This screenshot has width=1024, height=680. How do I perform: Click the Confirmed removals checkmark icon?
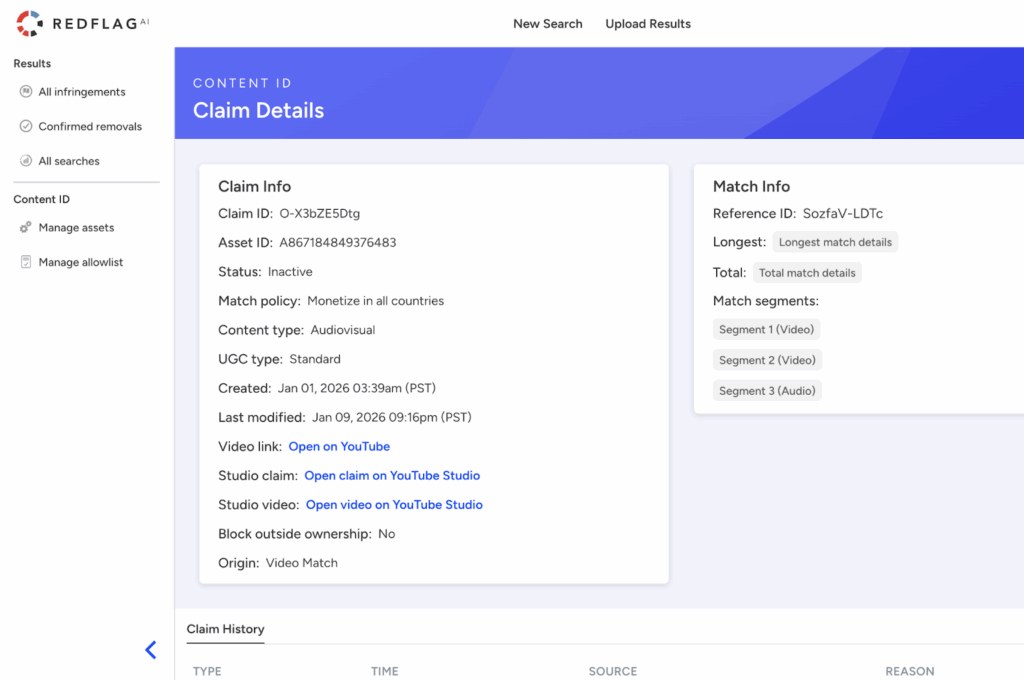pos(26,127)
